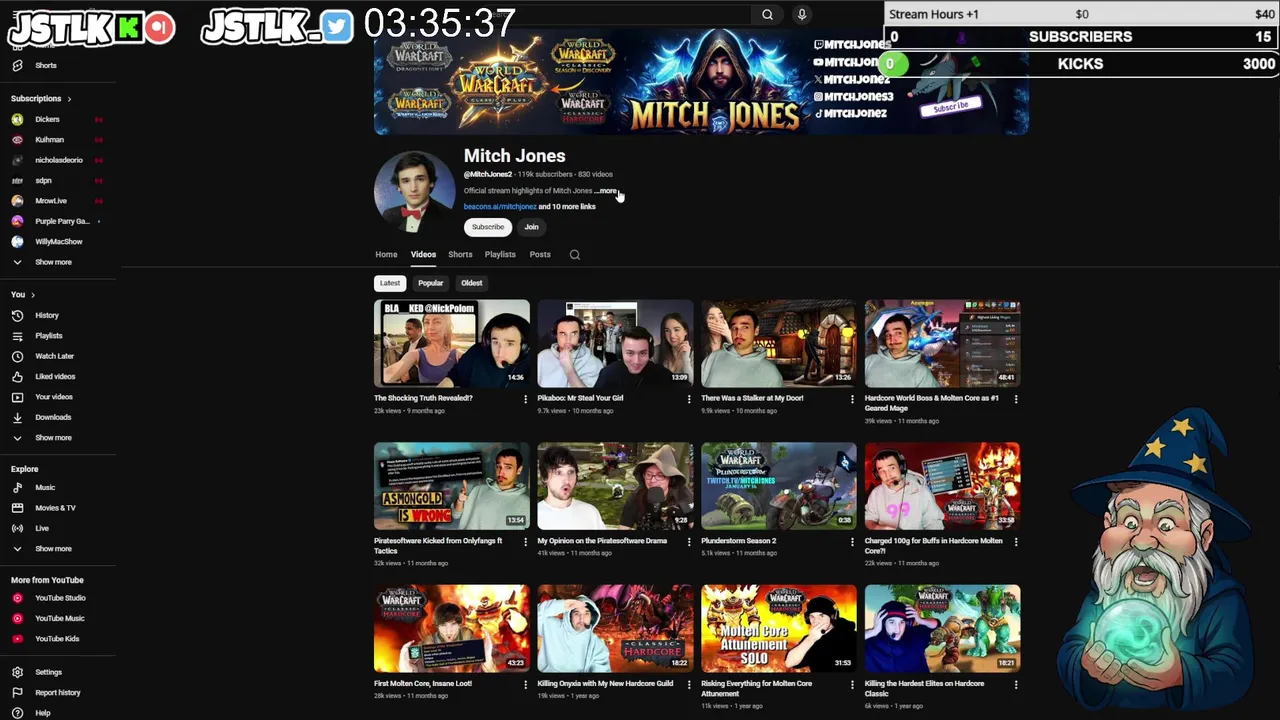
Task: Click Mitch Jones channel avatar
Action: (414, 191)
